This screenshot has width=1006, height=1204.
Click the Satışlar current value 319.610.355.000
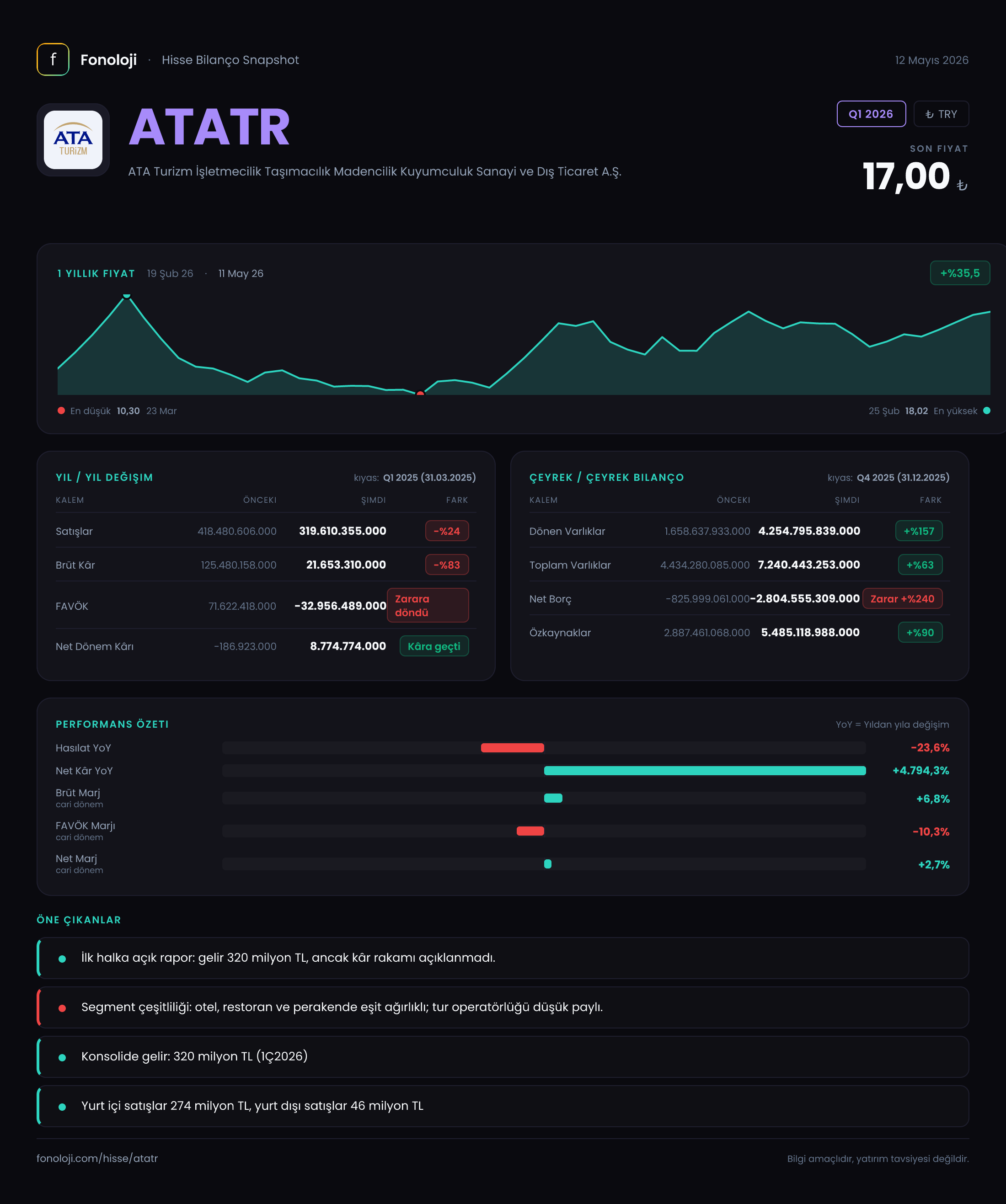342,531
